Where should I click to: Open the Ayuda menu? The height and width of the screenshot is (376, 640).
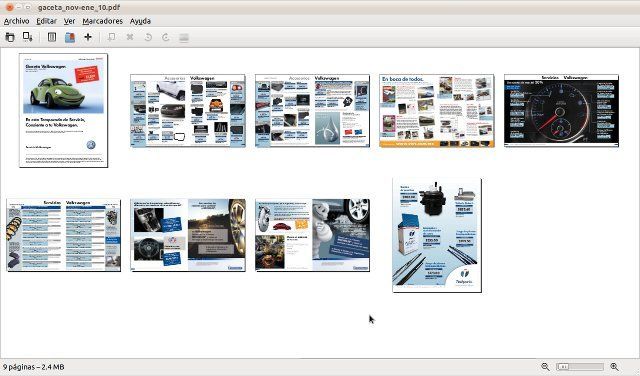coord(140,21)
